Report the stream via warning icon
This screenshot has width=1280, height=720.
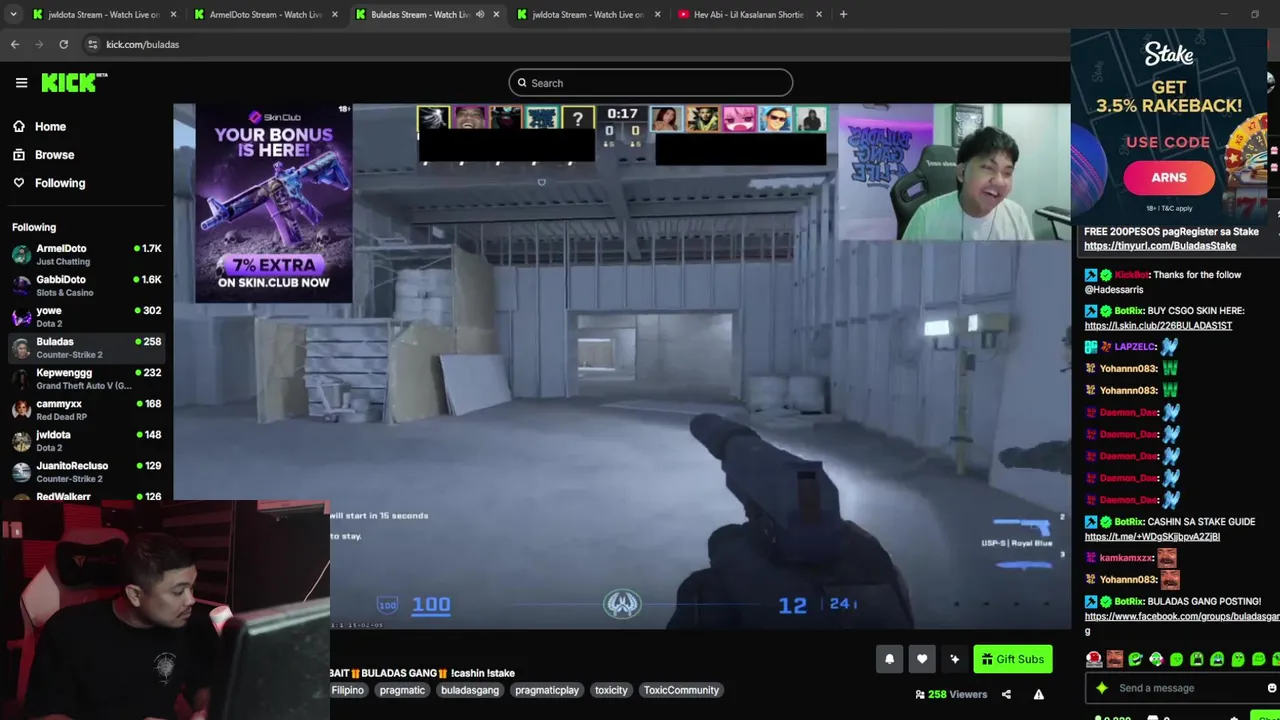click(1039, 694)
